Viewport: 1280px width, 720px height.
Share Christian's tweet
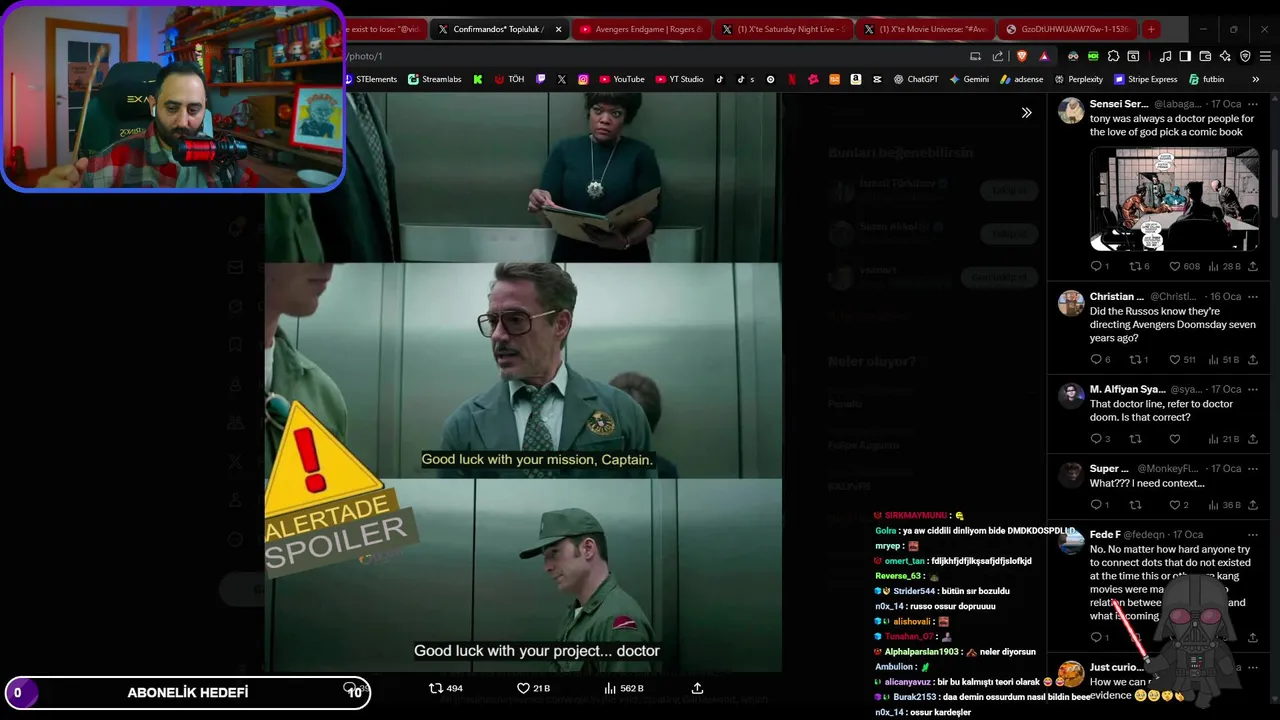click(1252, 359)
